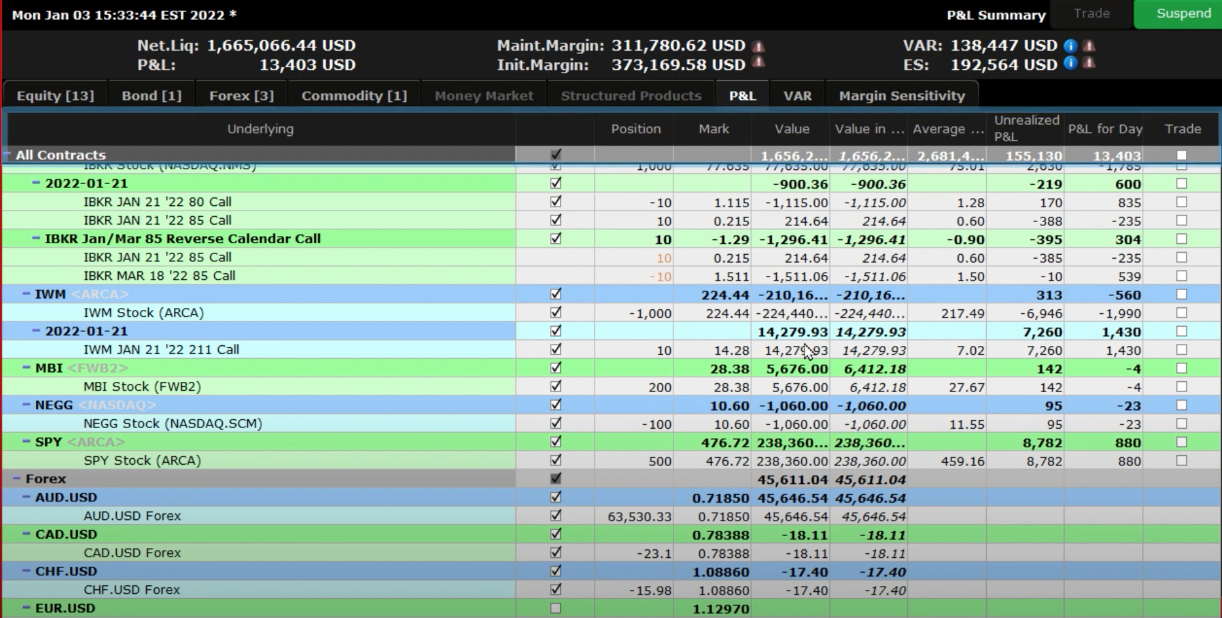Screen dimensions: 1222x618
Task: Click the alert bell icon next to ES
Action: coord(1087,64)
